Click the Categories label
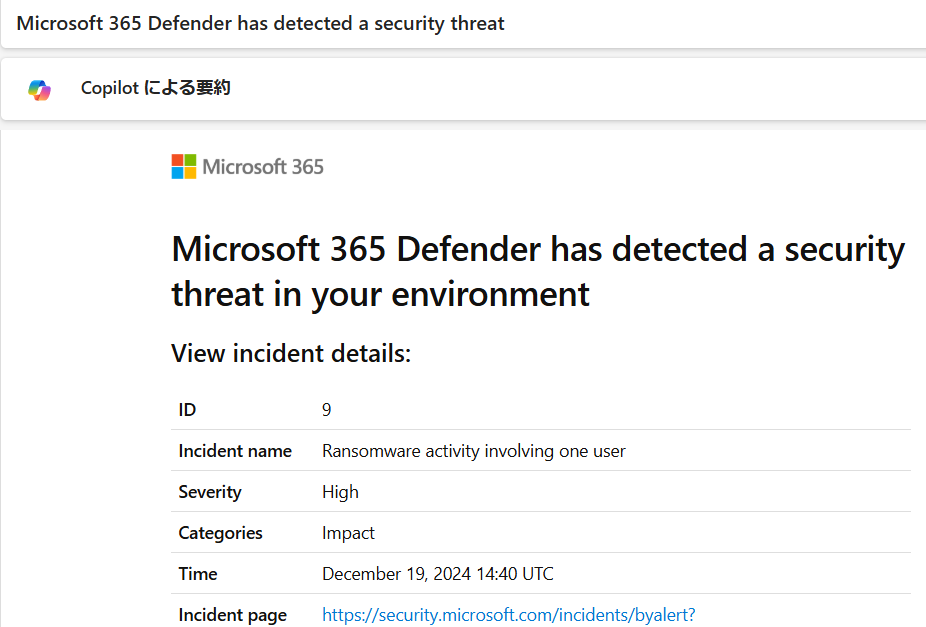Image resolution: width=926 pixels, height=627 pixels. coord(220,533)
